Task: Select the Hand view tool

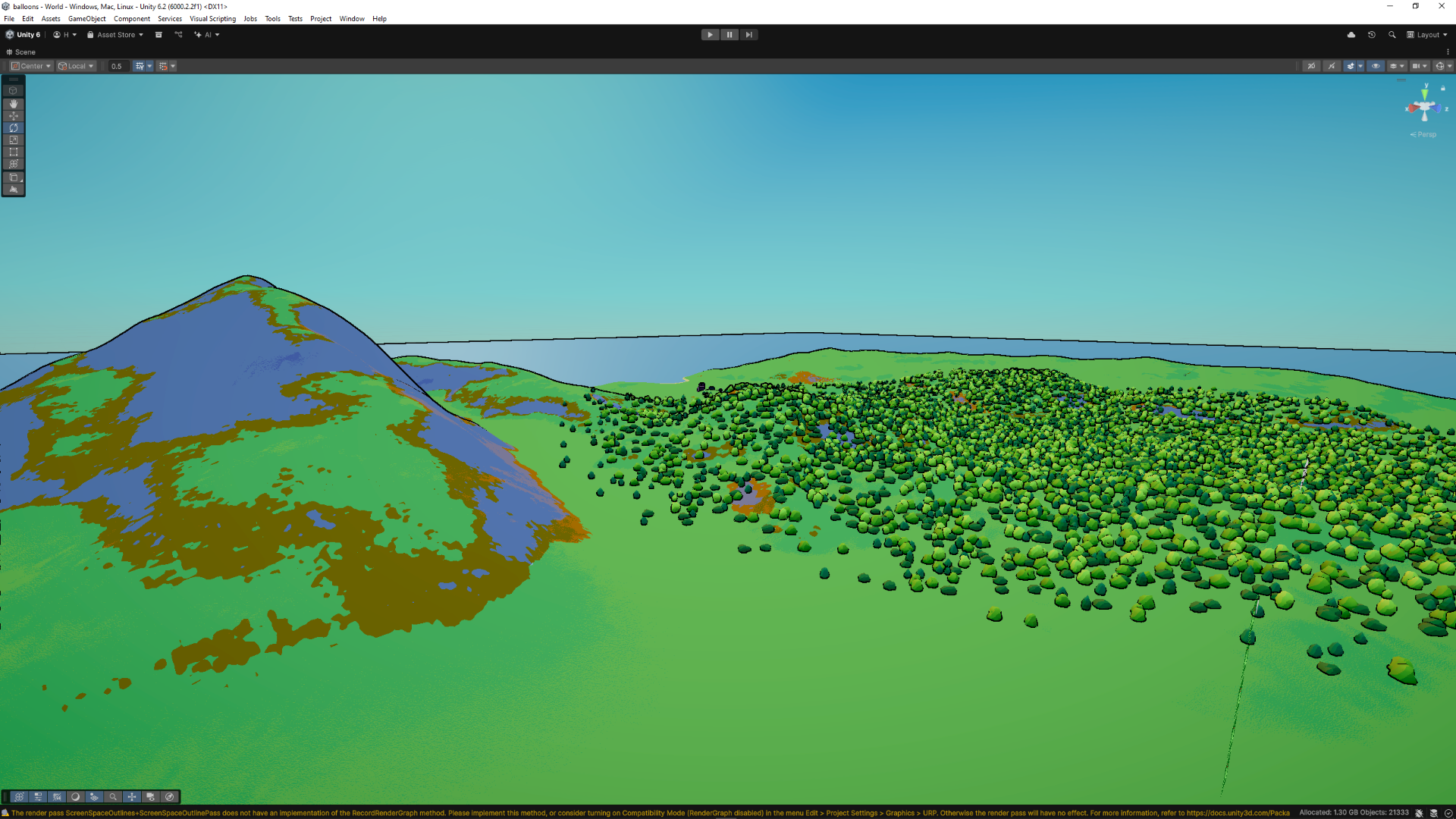Action: click(13, 104)
